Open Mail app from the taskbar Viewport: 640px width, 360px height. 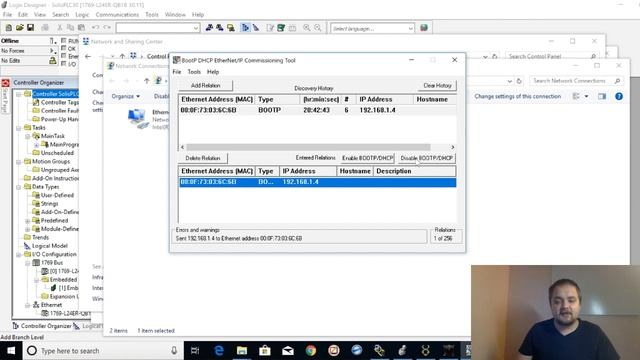coord(288,351)
